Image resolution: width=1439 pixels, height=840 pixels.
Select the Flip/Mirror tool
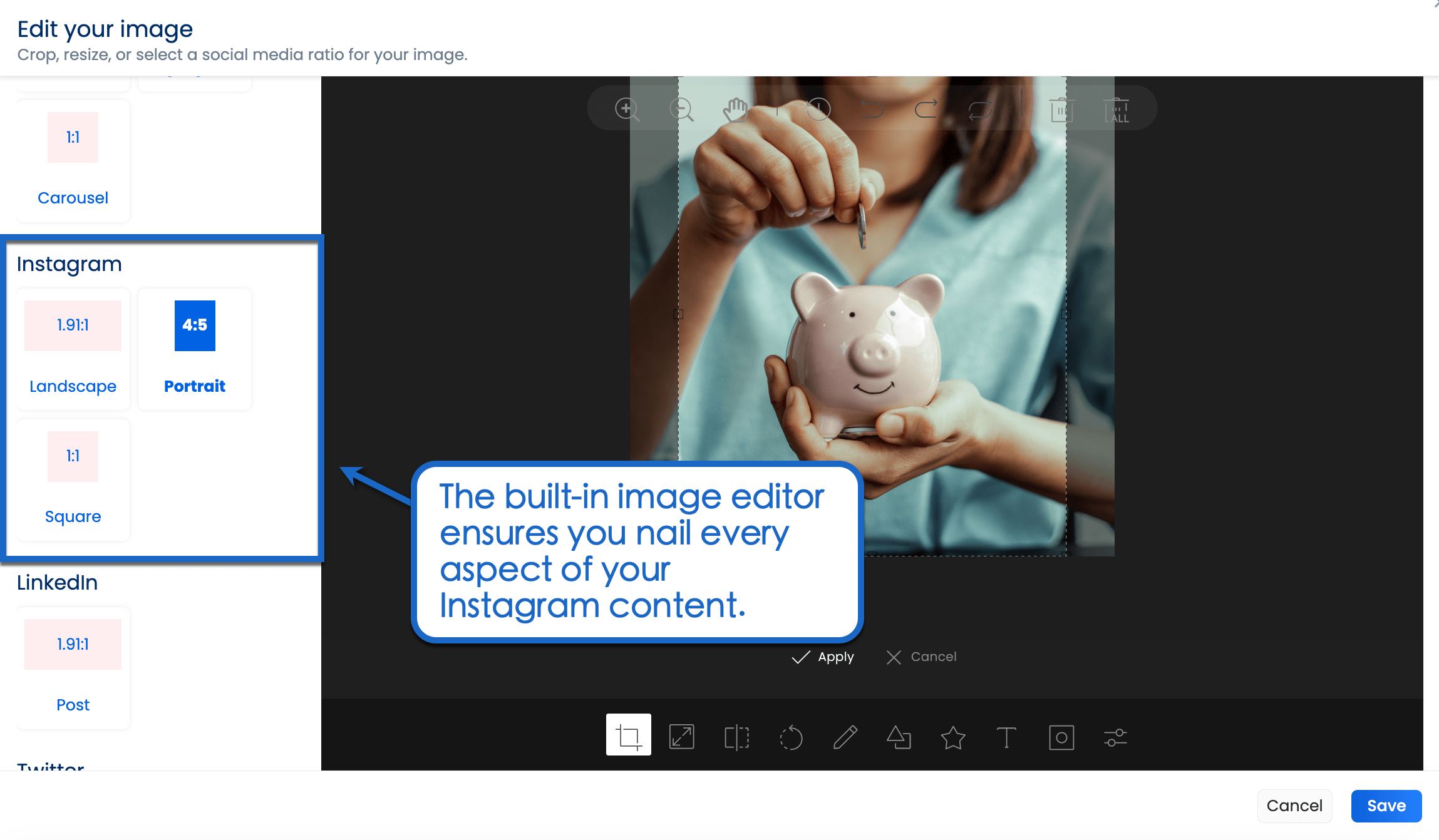point(736,736)
